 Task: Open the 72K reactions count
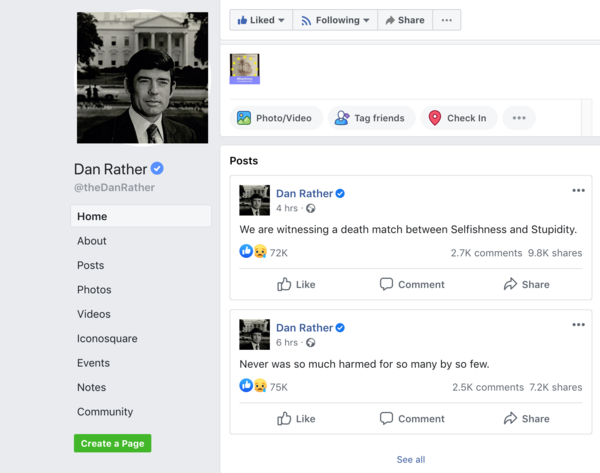tap(279, 253)
